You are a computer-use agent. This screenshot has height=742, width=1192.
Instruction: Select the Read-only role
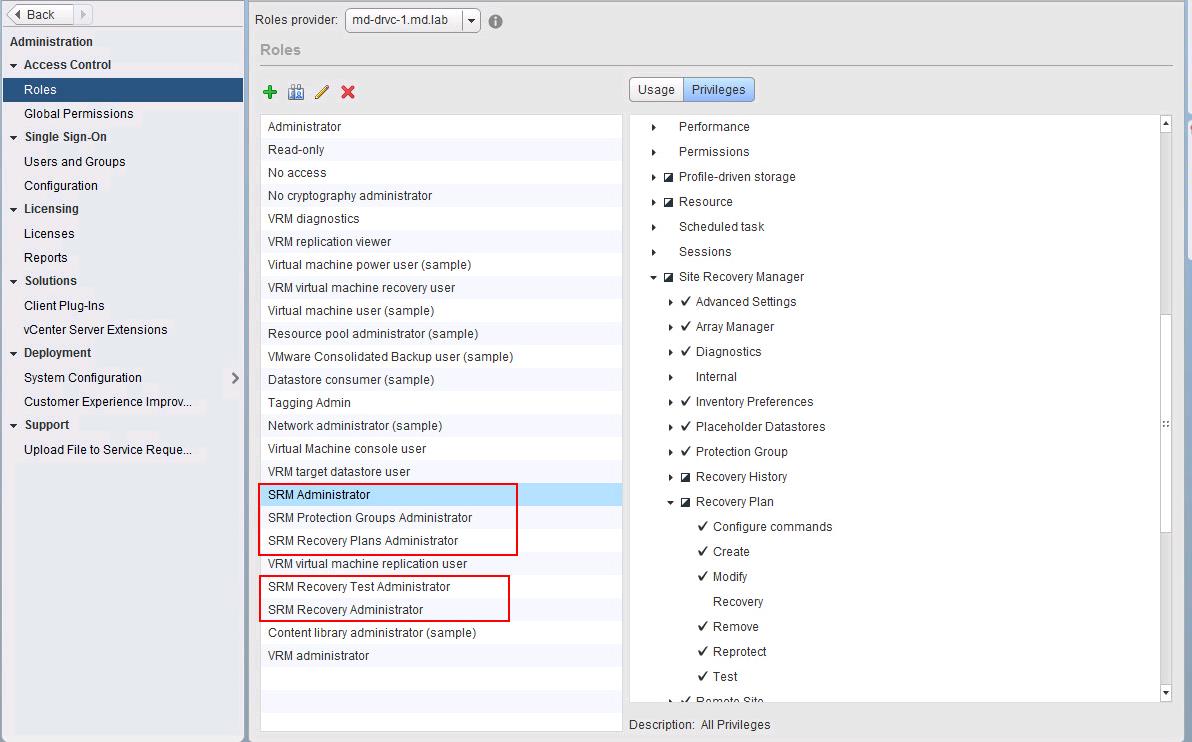[x=441, y=150]
